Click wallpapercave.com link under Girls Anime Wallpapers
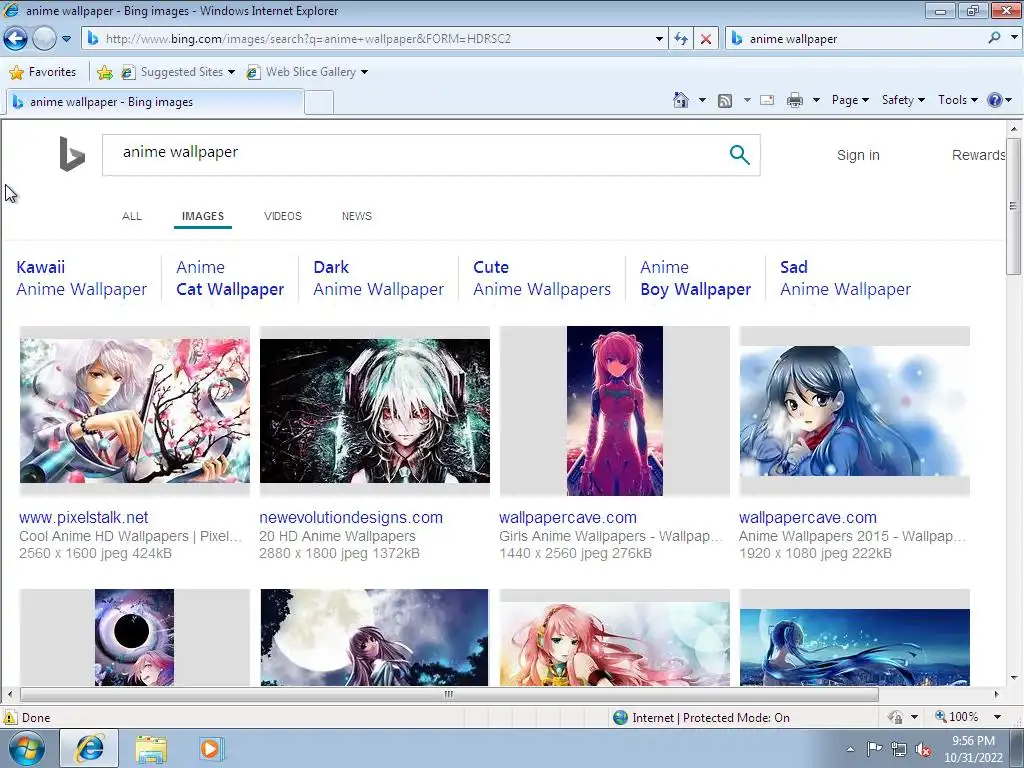This screenshot has width=1024, height=768. 568,517
